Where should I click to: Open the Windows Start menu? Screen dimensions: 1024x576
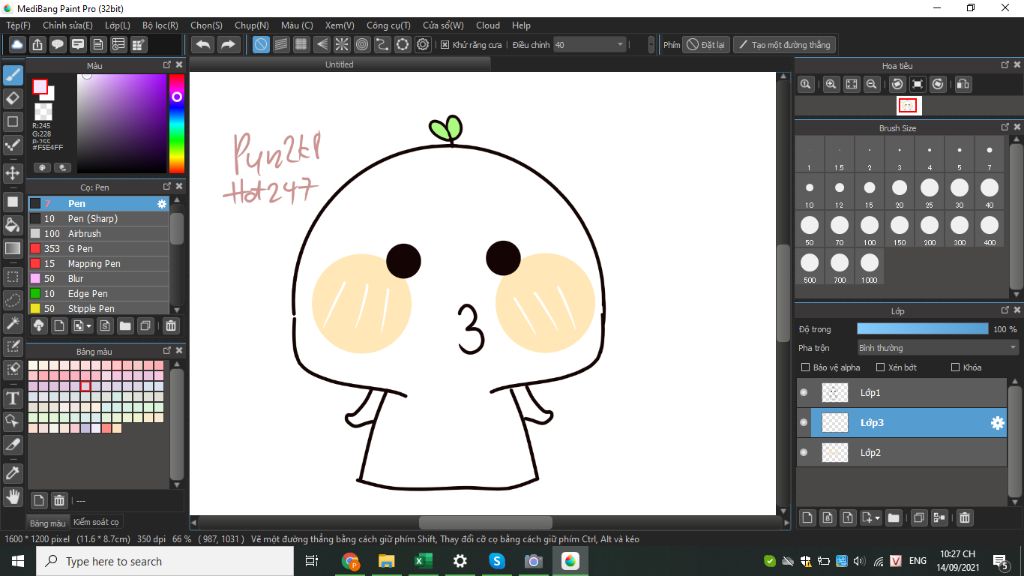tap(18, 561)
